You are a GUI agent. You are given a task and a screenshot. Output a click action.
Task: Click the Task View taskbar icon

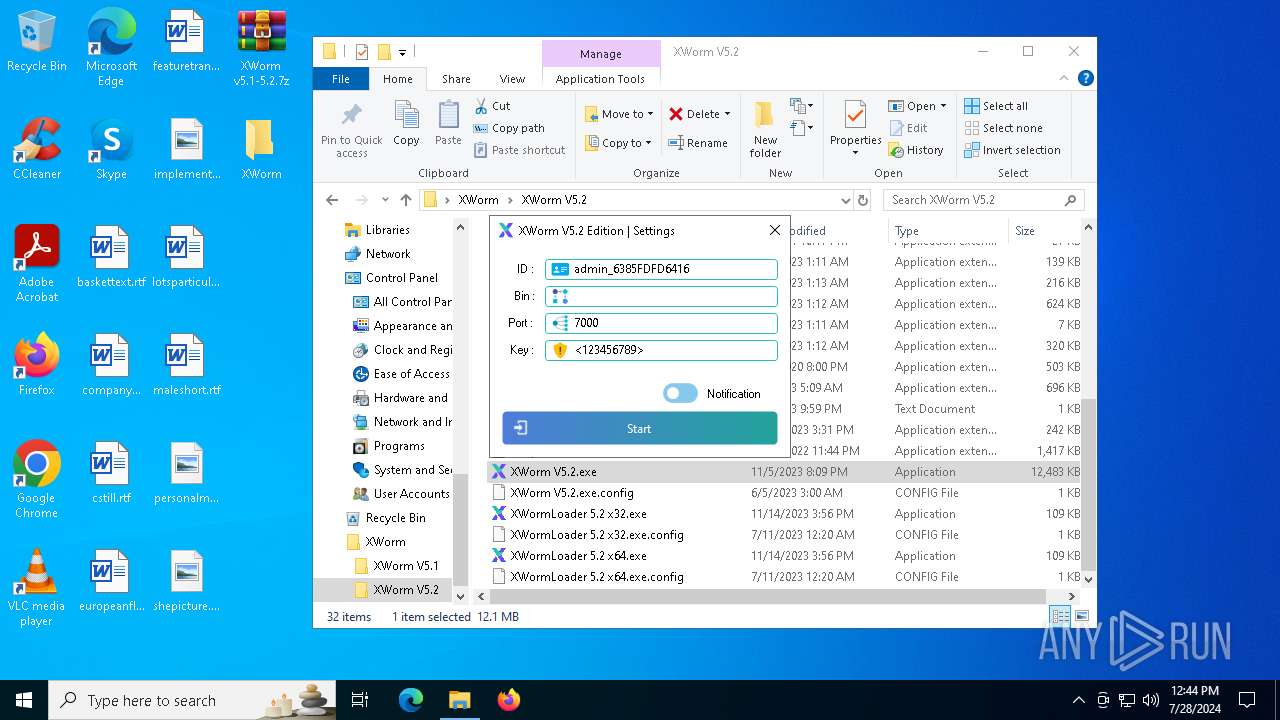click(x=360, y=700)
